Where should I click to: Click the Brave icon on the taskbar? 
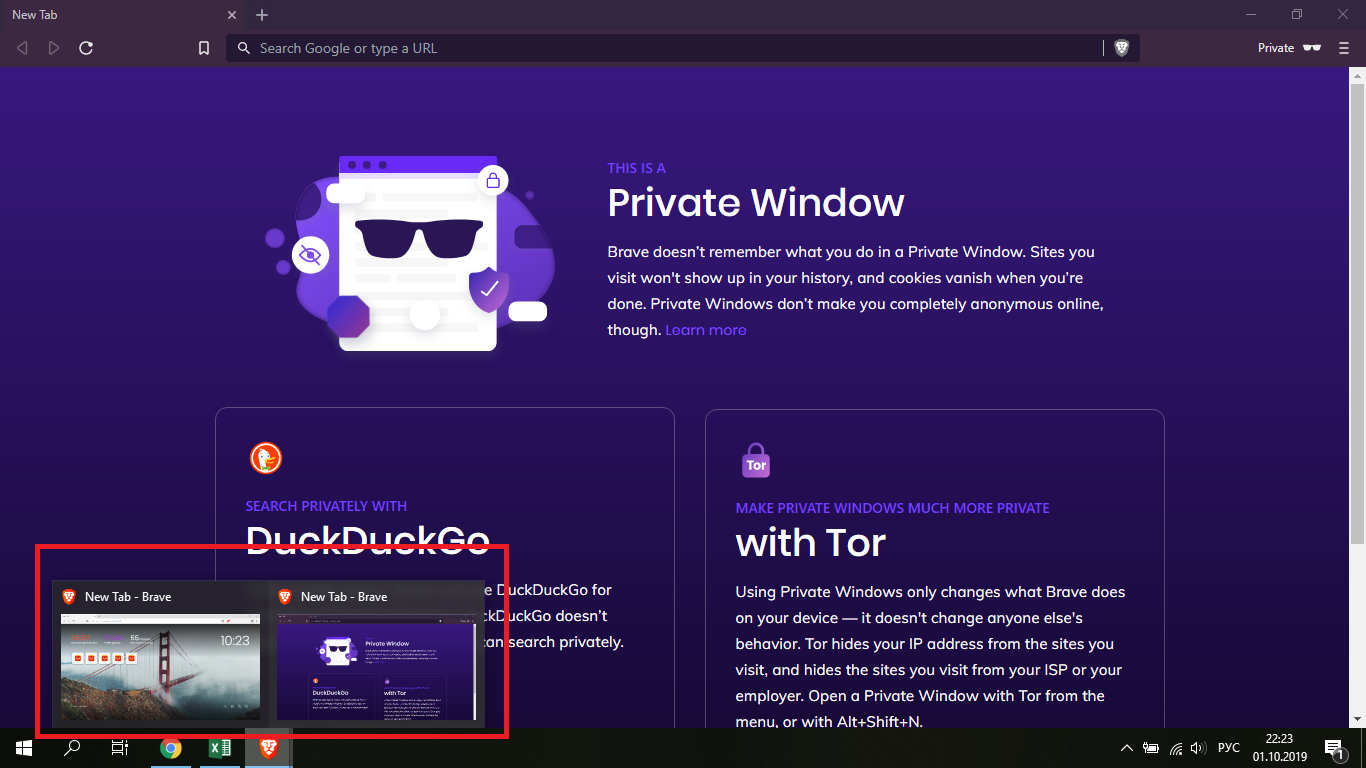pos(268,748)
